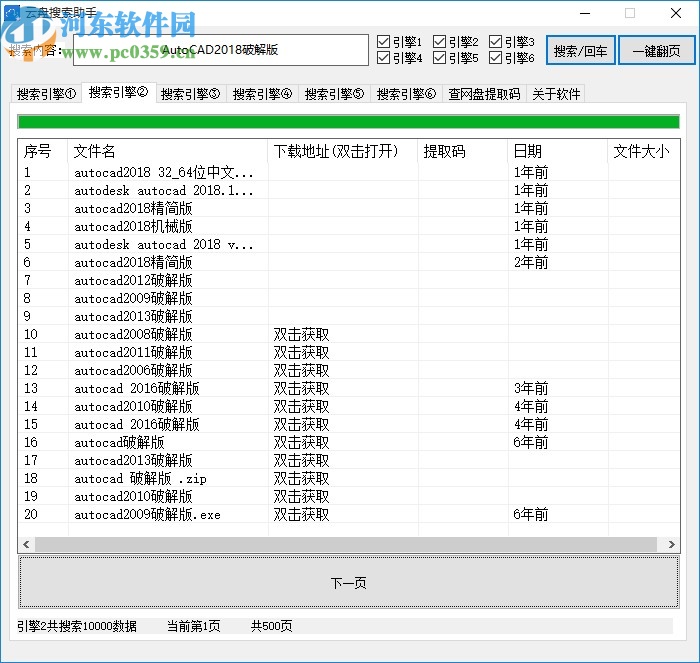Click 双击获取 in row 10

click(301, 334)
